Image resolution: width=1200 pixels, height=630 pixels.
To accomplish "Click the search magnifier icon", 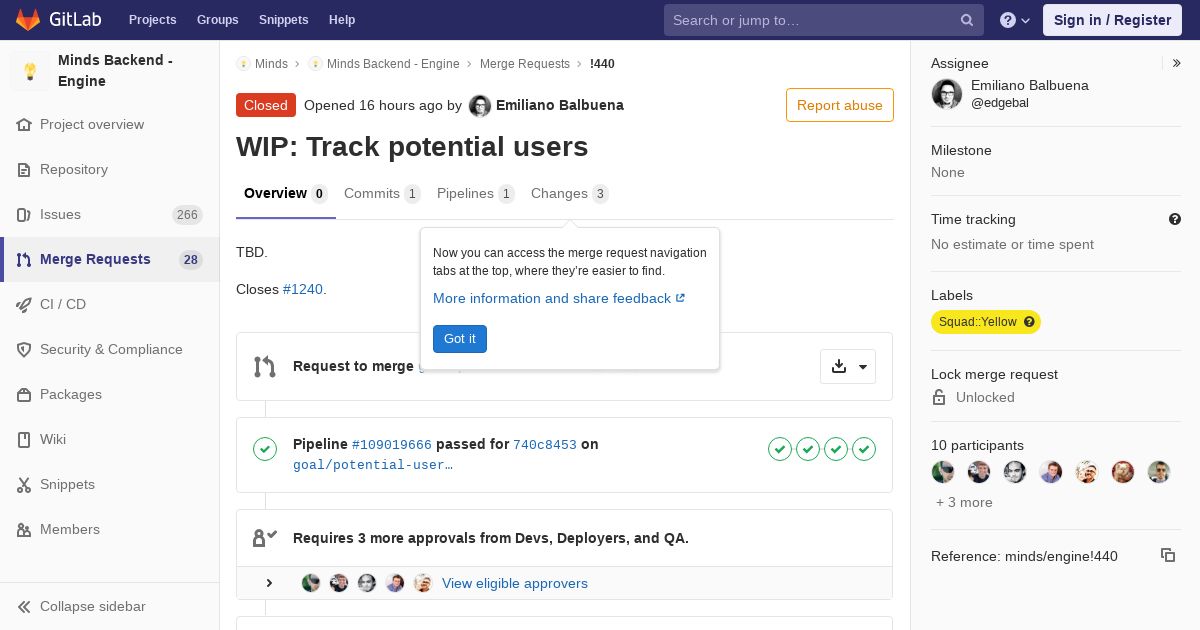I will (x=967, y=20).
